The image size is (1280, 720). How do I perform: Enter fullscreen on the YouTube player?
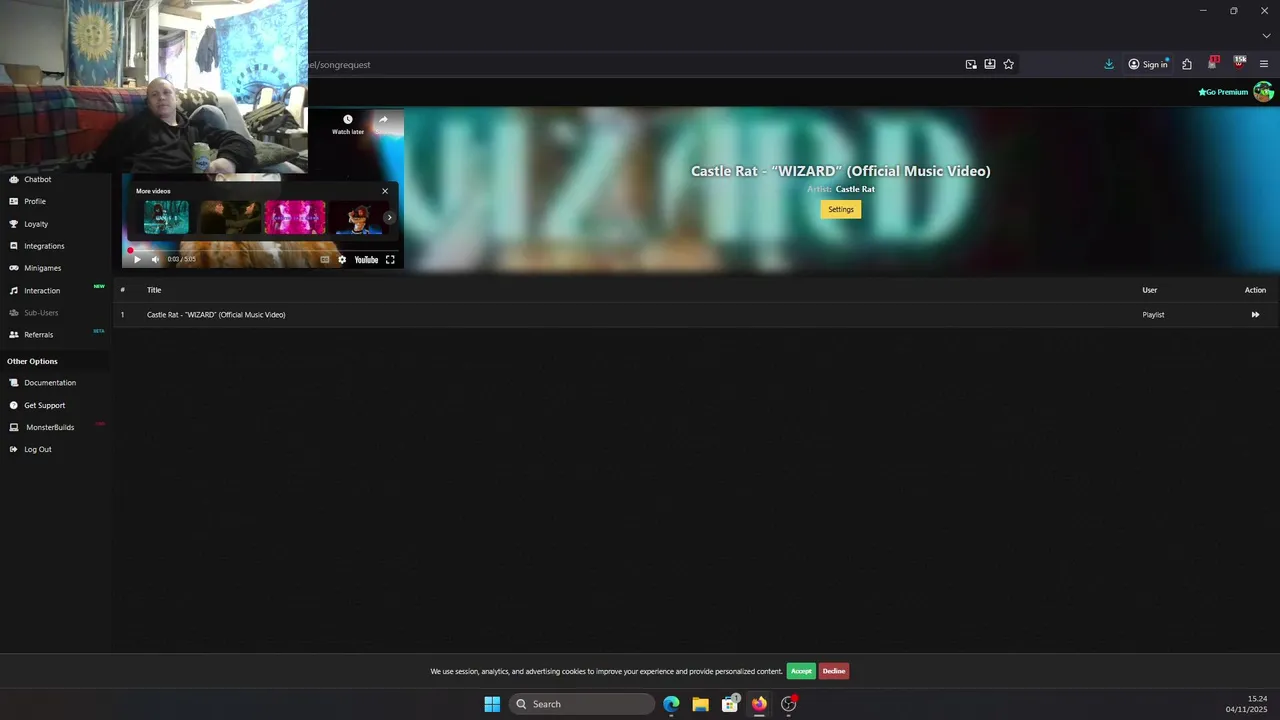pyautogui.click(x=390, y=259)
